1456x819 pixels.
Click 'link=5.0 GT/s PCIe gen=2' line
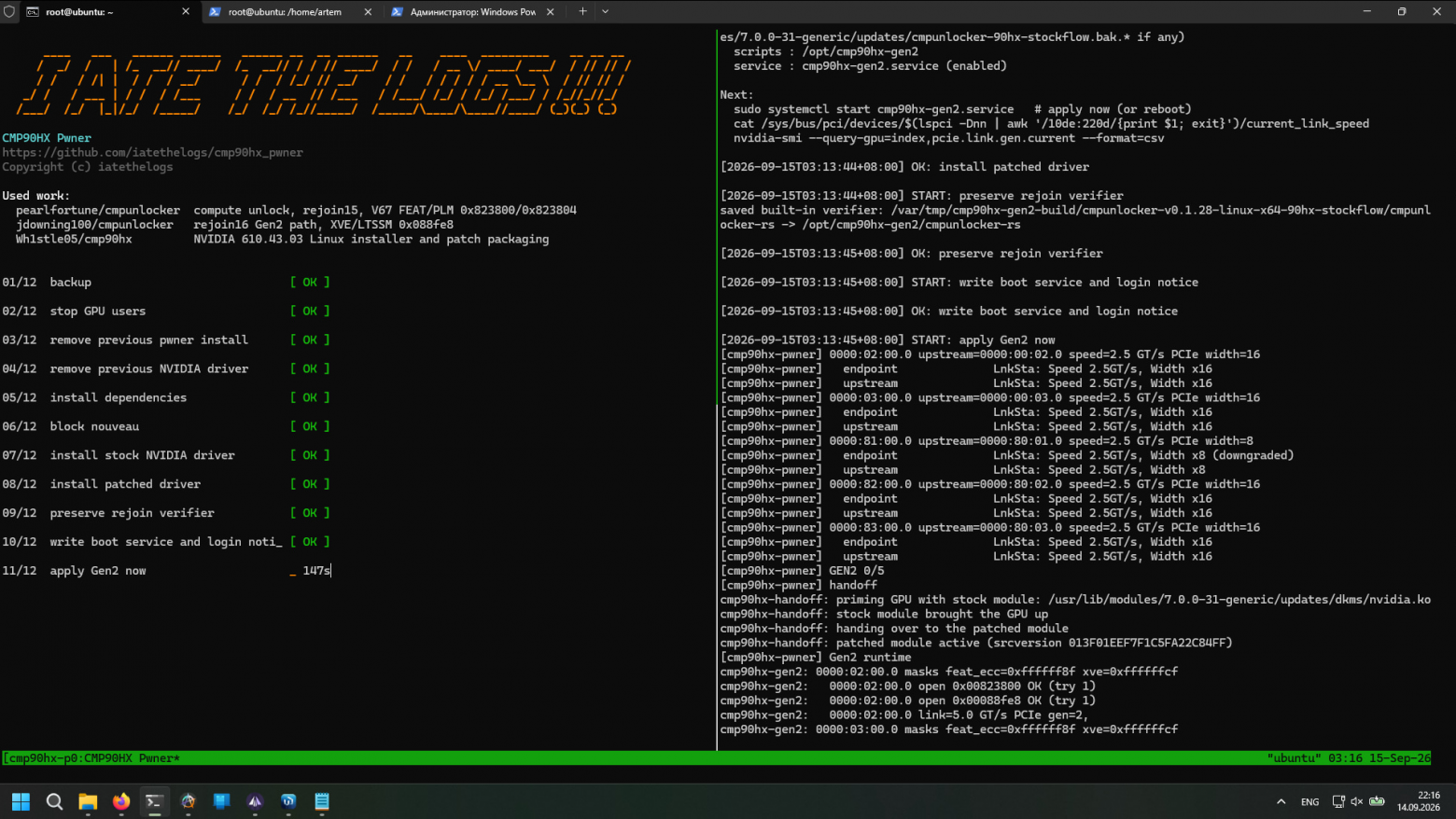coord(904,715)
